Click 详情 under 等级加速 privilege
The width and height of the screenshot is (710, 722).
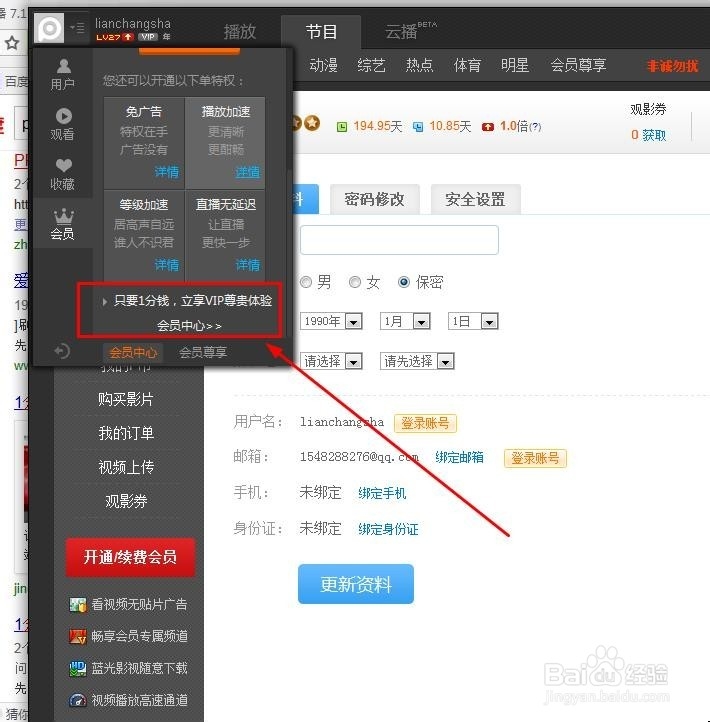coord(167,265)
